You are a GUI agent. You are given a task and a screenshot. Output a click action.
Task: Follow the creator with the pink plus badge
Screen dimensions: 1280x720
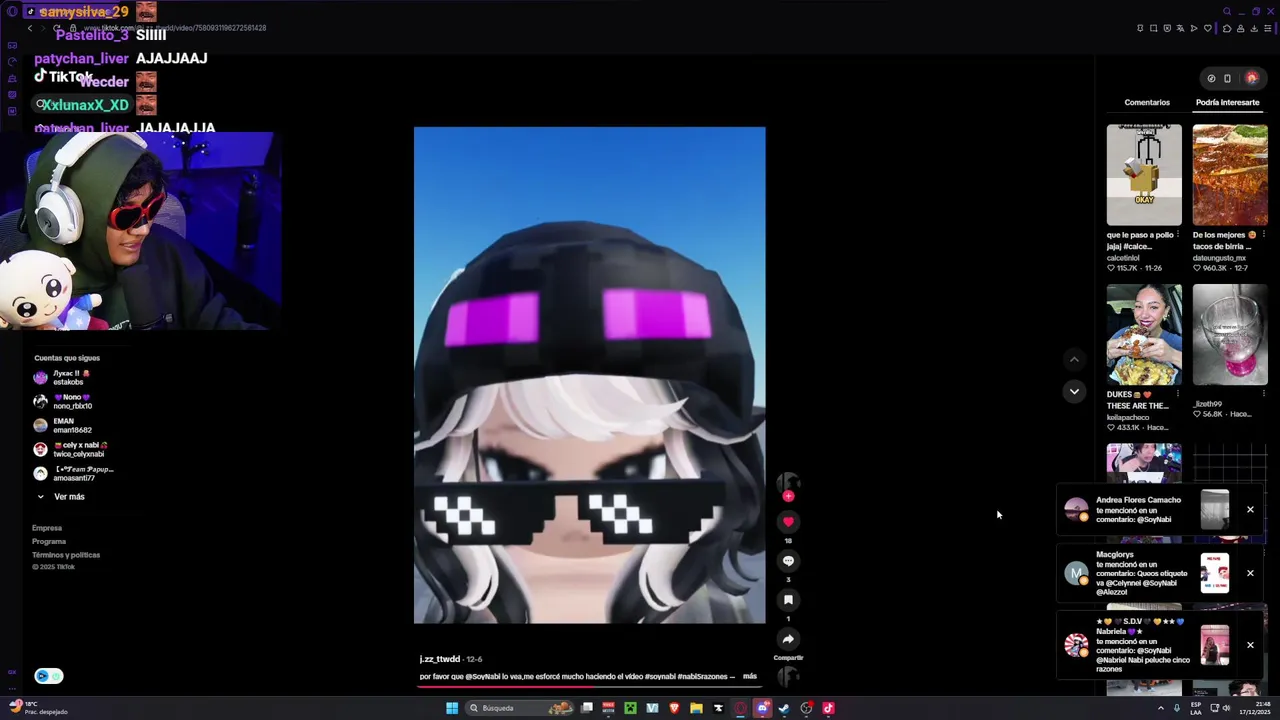[x=788, y=497]
